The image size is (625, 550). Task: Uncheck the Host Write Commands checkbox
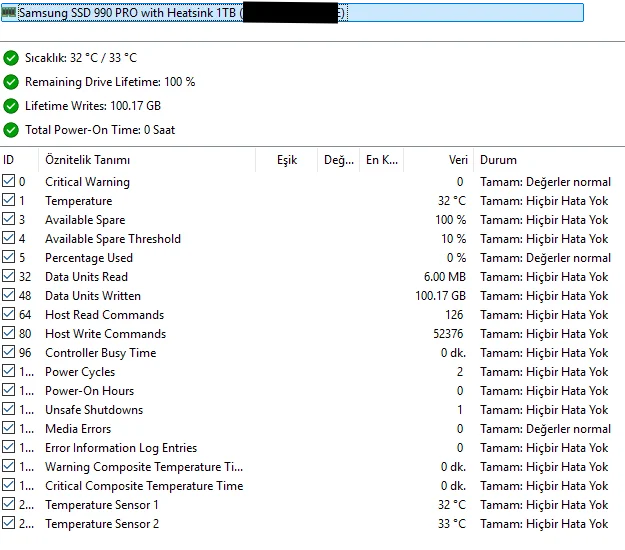tap(8, 333)
